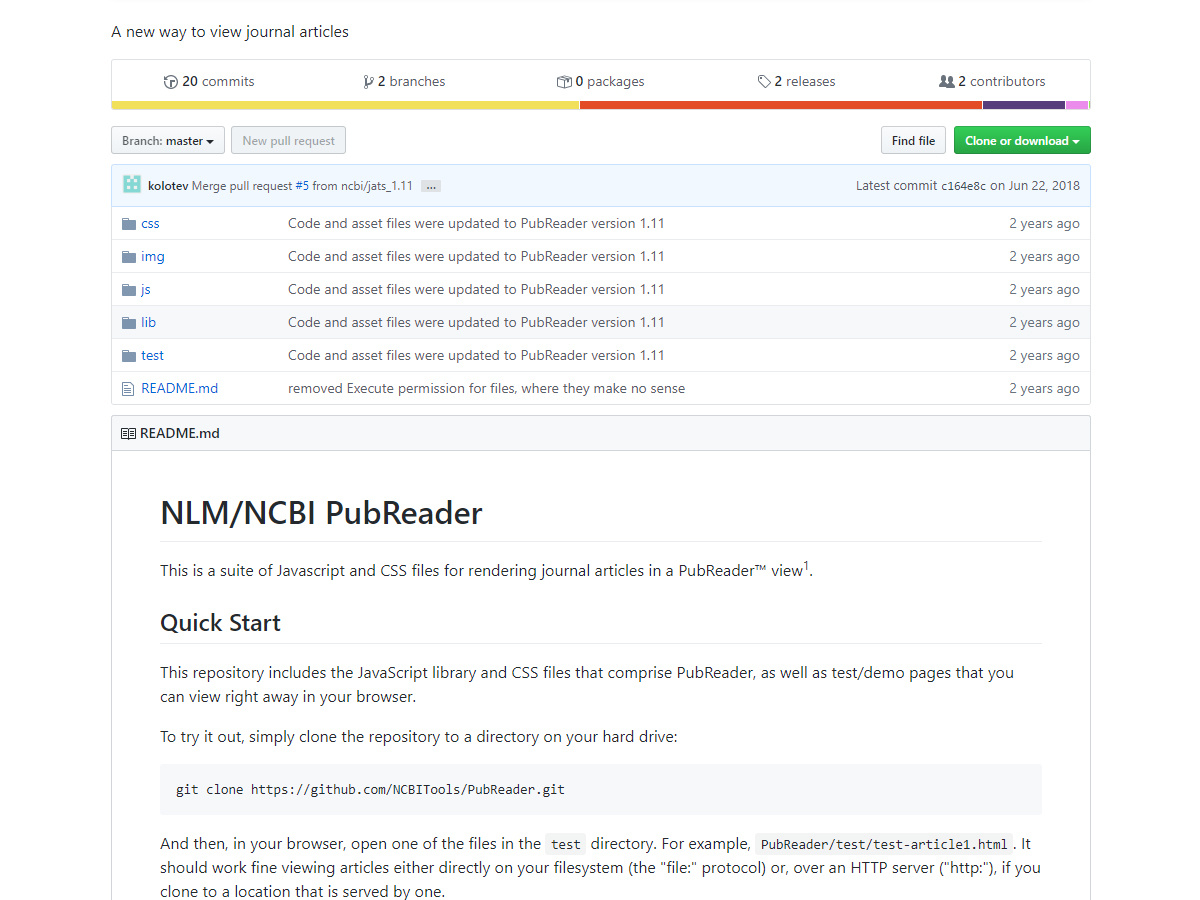1200x900 pixels.
Task: Click the red language bar segment
Action: (780, 105)
